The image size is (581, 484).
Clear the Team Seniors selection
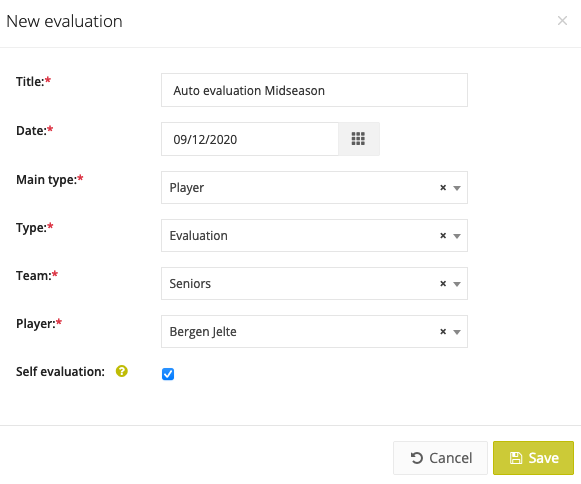click(443, 284)
